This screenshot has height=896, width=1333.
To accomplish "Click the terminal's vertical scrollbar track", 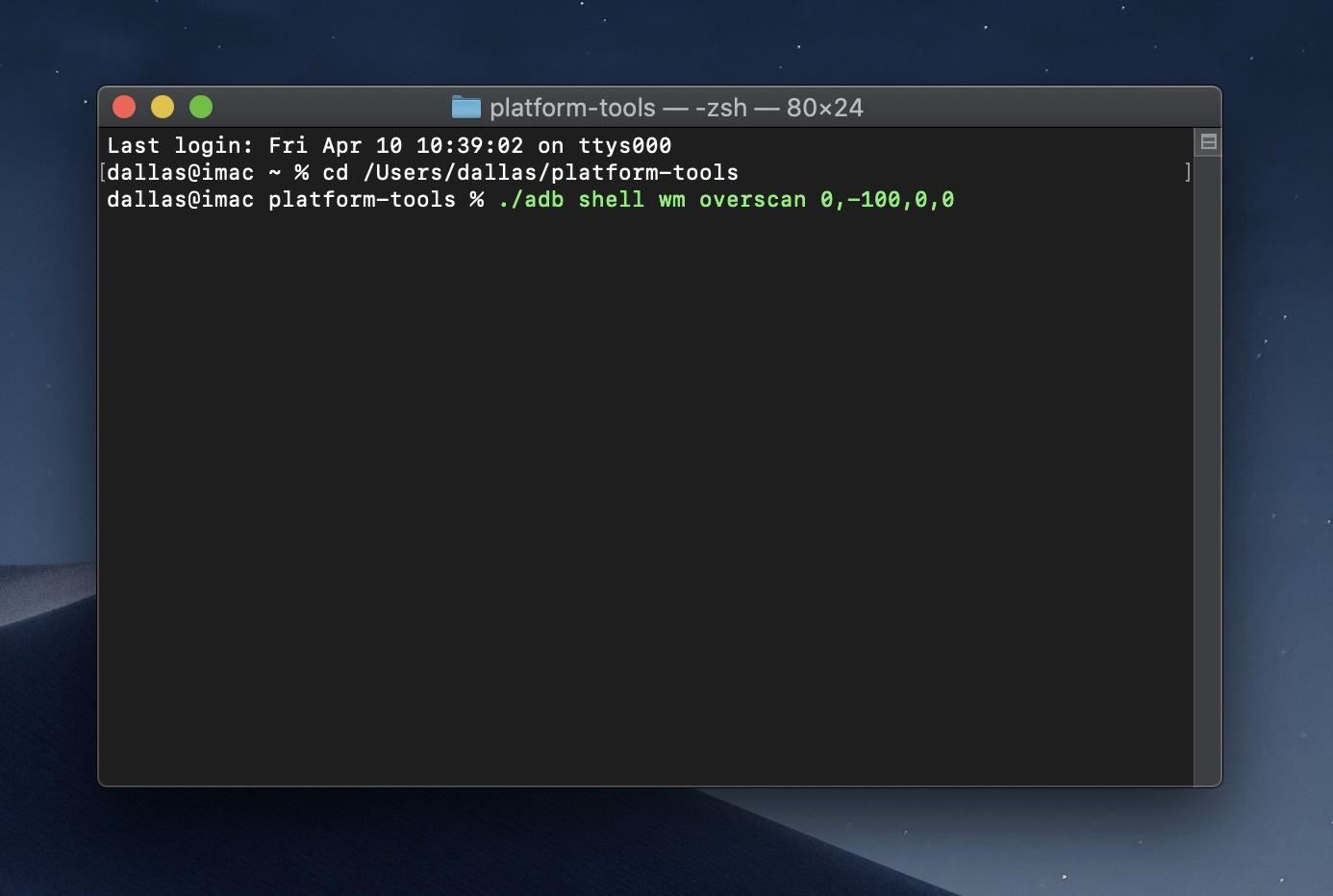I will tap(1208, 471).
